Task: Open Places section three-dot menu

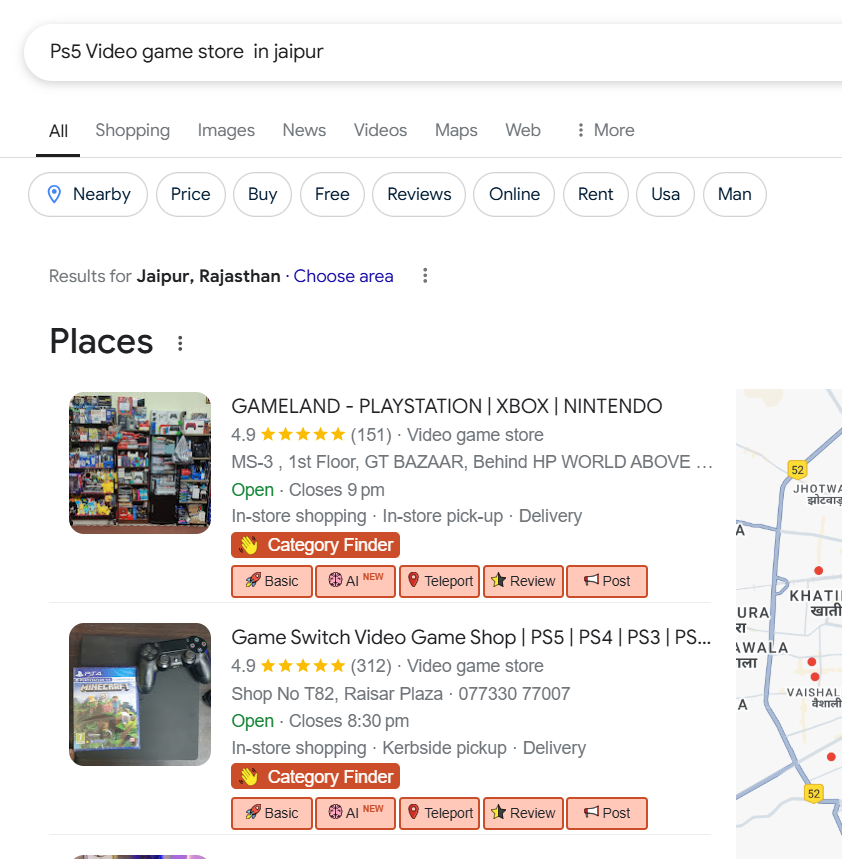Action: pyautogui.click(x=180, y=344)
